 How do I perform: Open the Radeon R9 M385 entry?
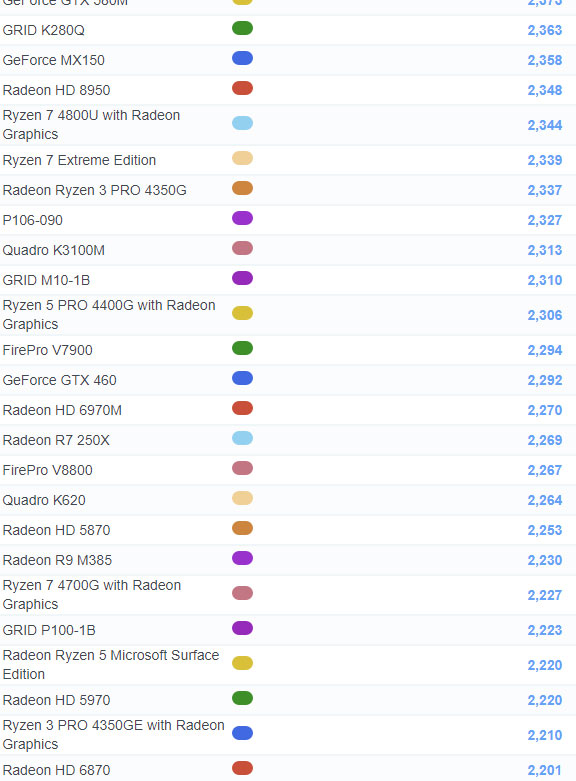tap(57, 560)
